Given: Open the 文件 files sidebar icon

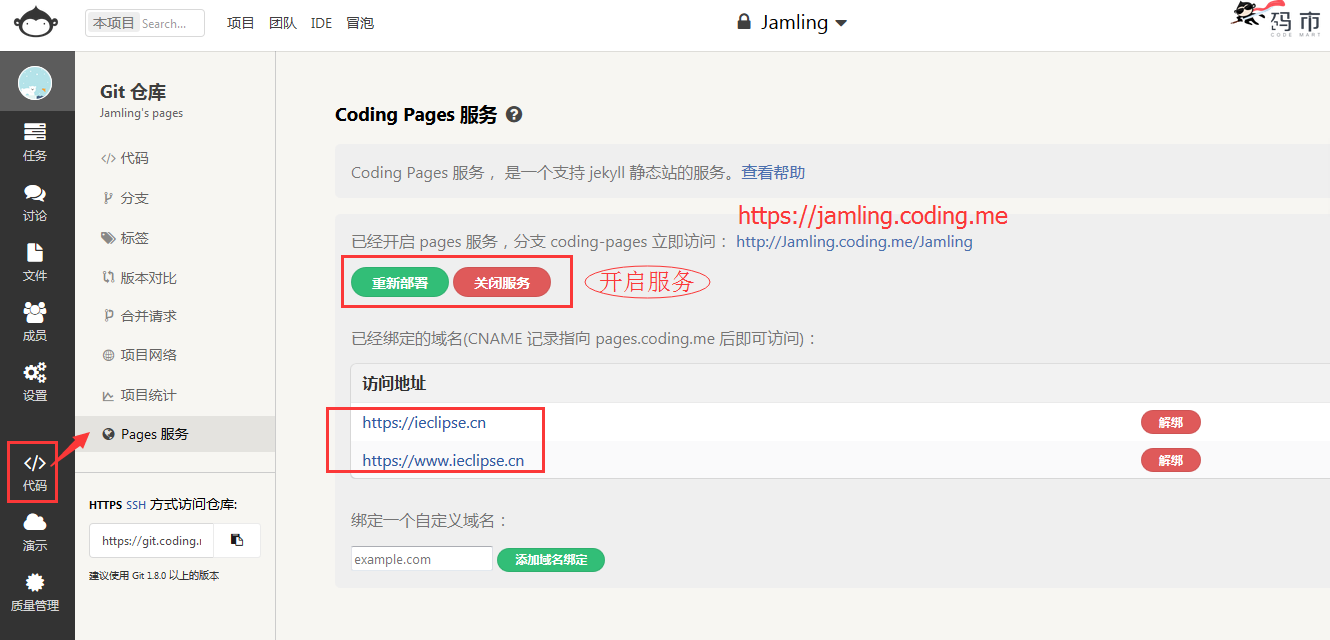Looking at the screenshot, I should click(x=35, y=261).
